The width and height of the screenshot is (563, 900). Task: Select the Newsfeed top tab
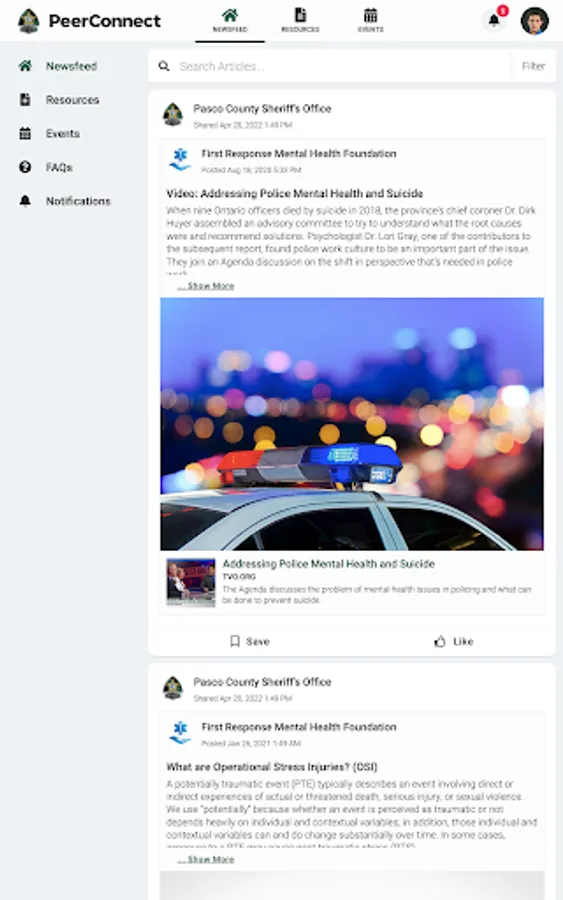(230, 20)
